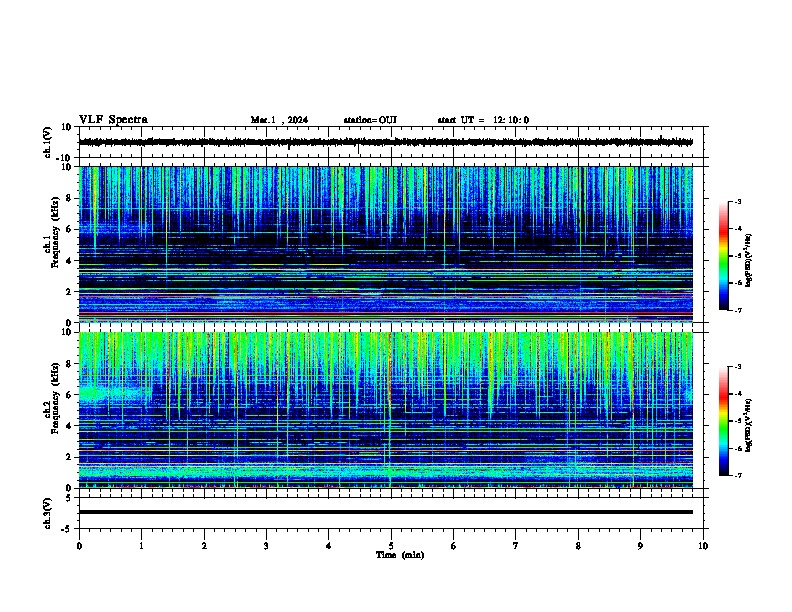
Task: Click the ch.2 spectrogram panel
Action: [x=385, y=410]
